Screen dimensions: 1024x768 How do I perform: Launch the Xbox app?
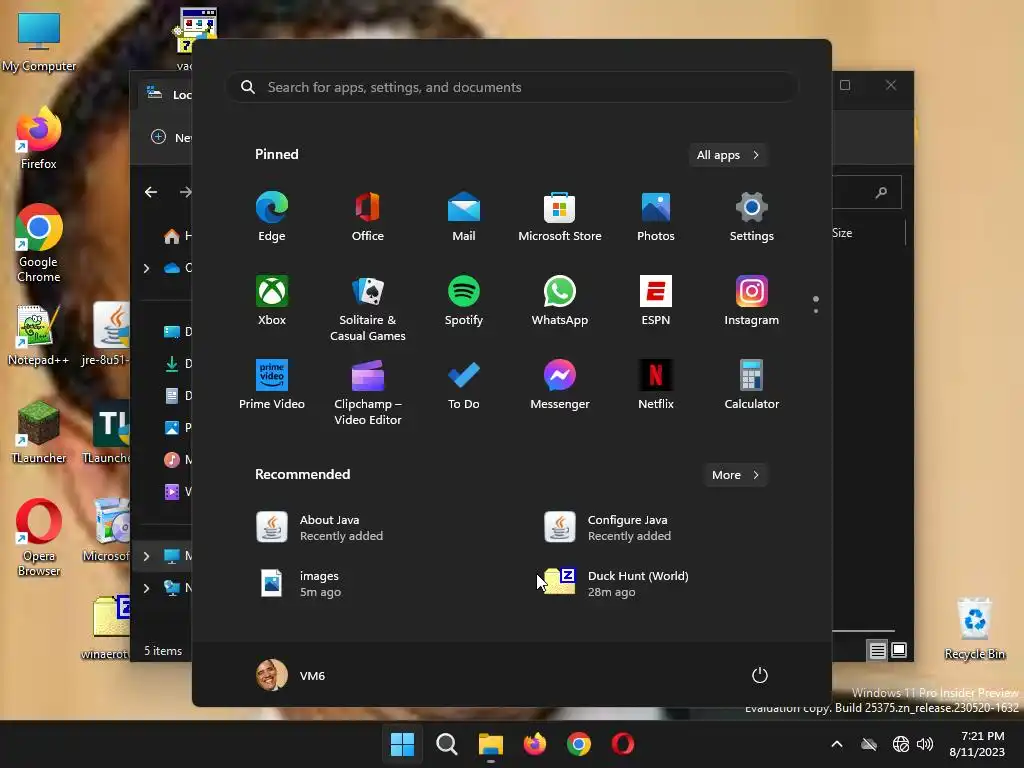272,301
